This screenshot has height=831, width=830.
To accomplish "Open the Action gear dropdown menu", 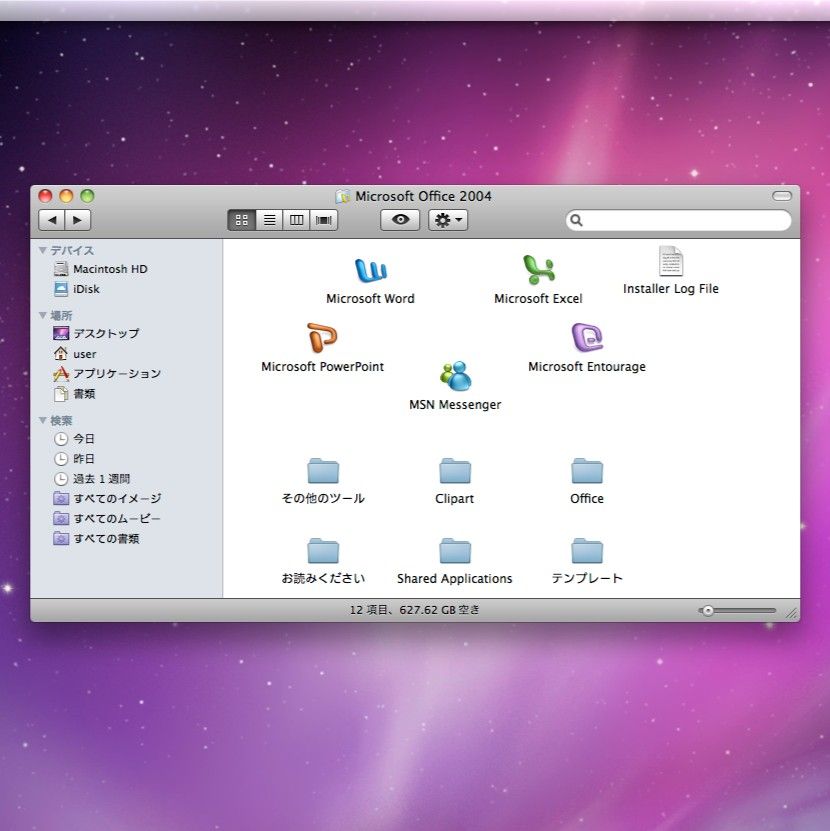I will pyautogui.click(x=448, y=220).
